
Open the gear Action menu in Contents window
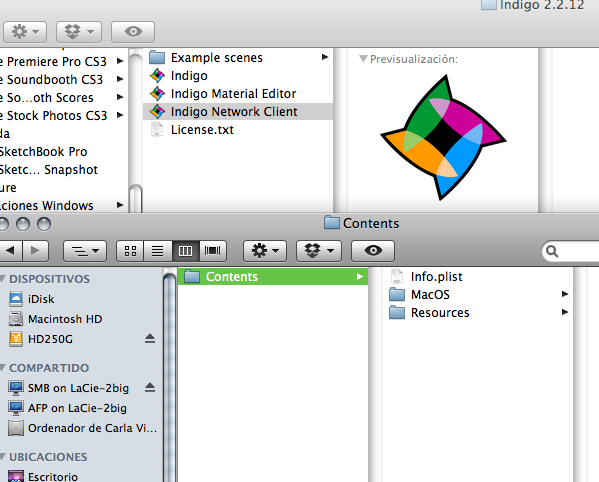click(x=265, y=251)
